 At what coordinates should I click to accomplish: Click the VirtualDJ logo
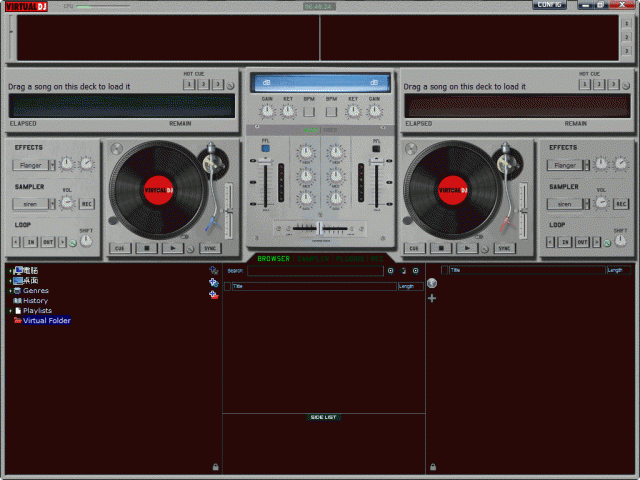(27, 7)
